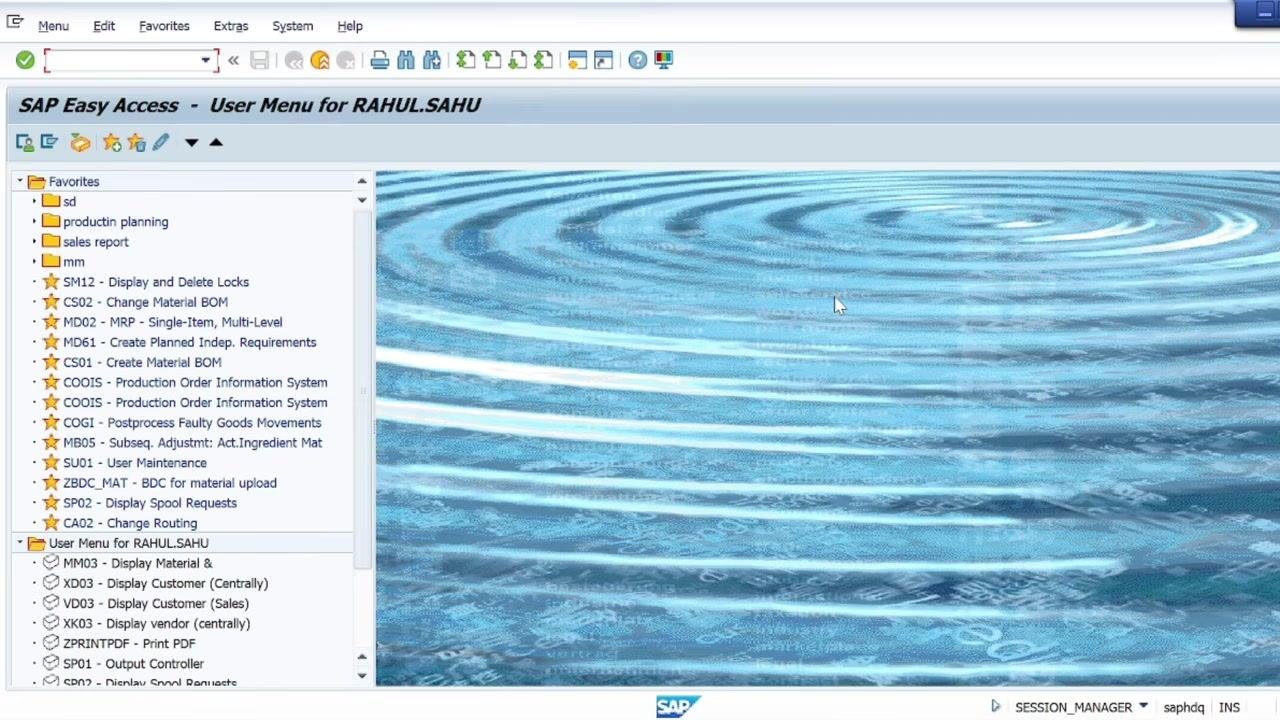The height and width of the screenshot is (720, 1280).
Task: Click the INS insert mode indicator
Action: [x=1229, y=707]
